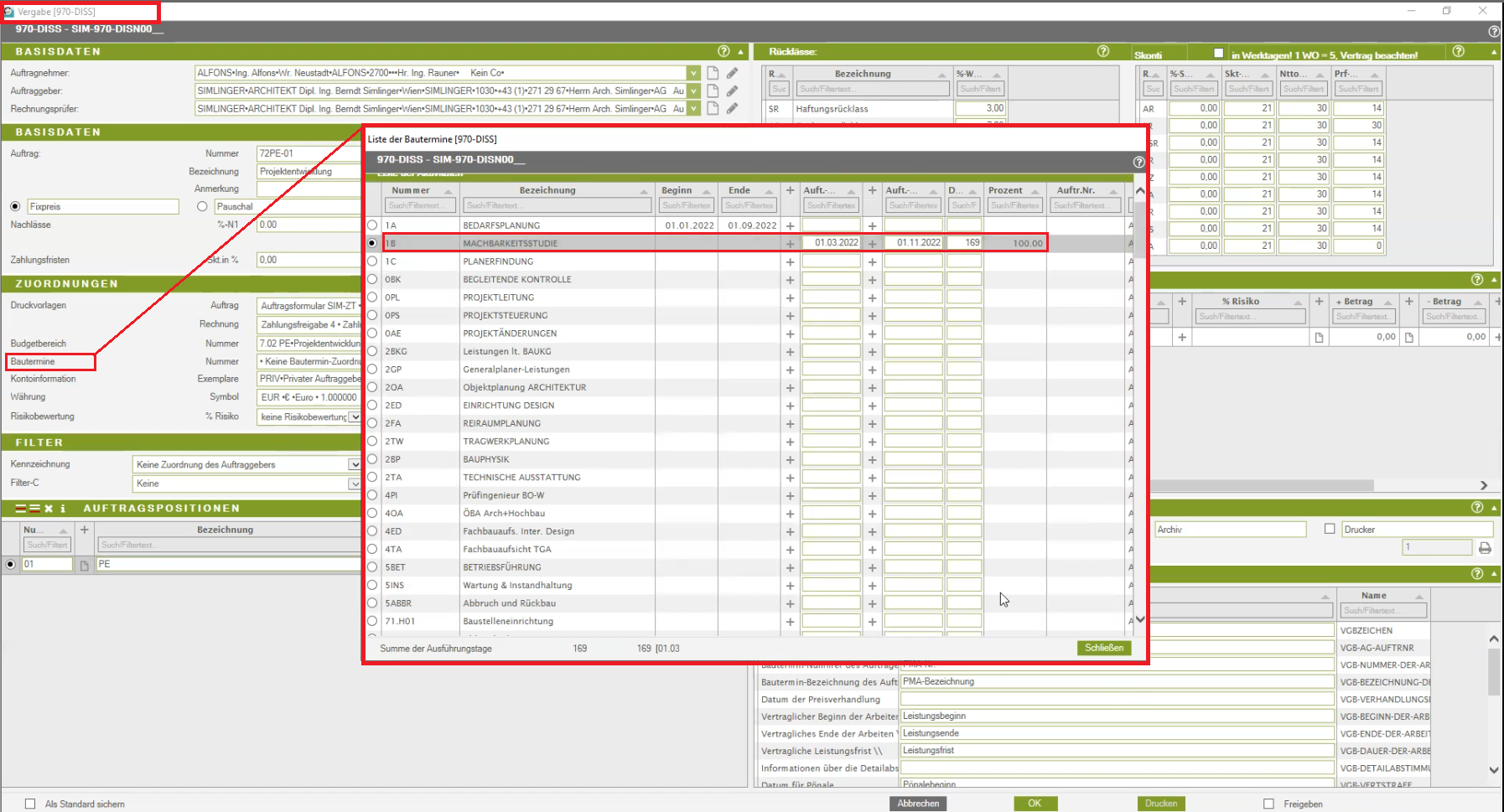The width and height of the screenshot is (1504, 812).
Task: Tick the Freigeben checkbox
Action: (x=1268, y=804)
